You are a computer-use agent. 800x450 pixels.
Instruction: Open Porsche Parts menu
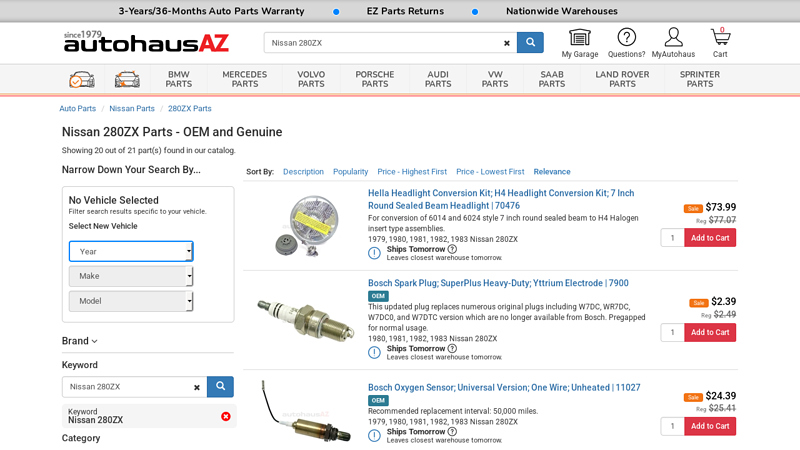coord(374,79)
